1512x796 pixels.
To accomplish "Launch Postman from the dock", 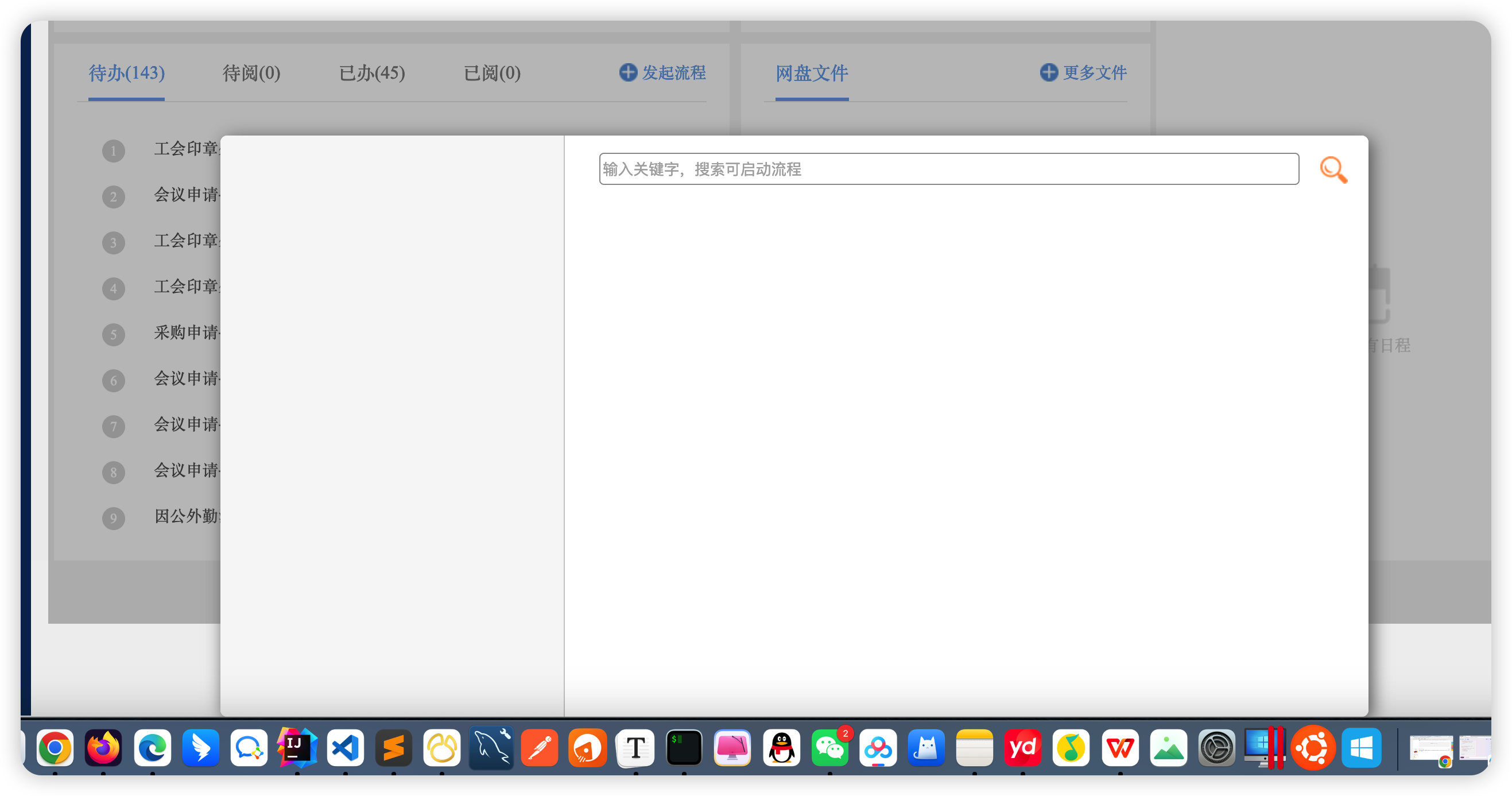I will pyautogui.click(x=539, y=748).
